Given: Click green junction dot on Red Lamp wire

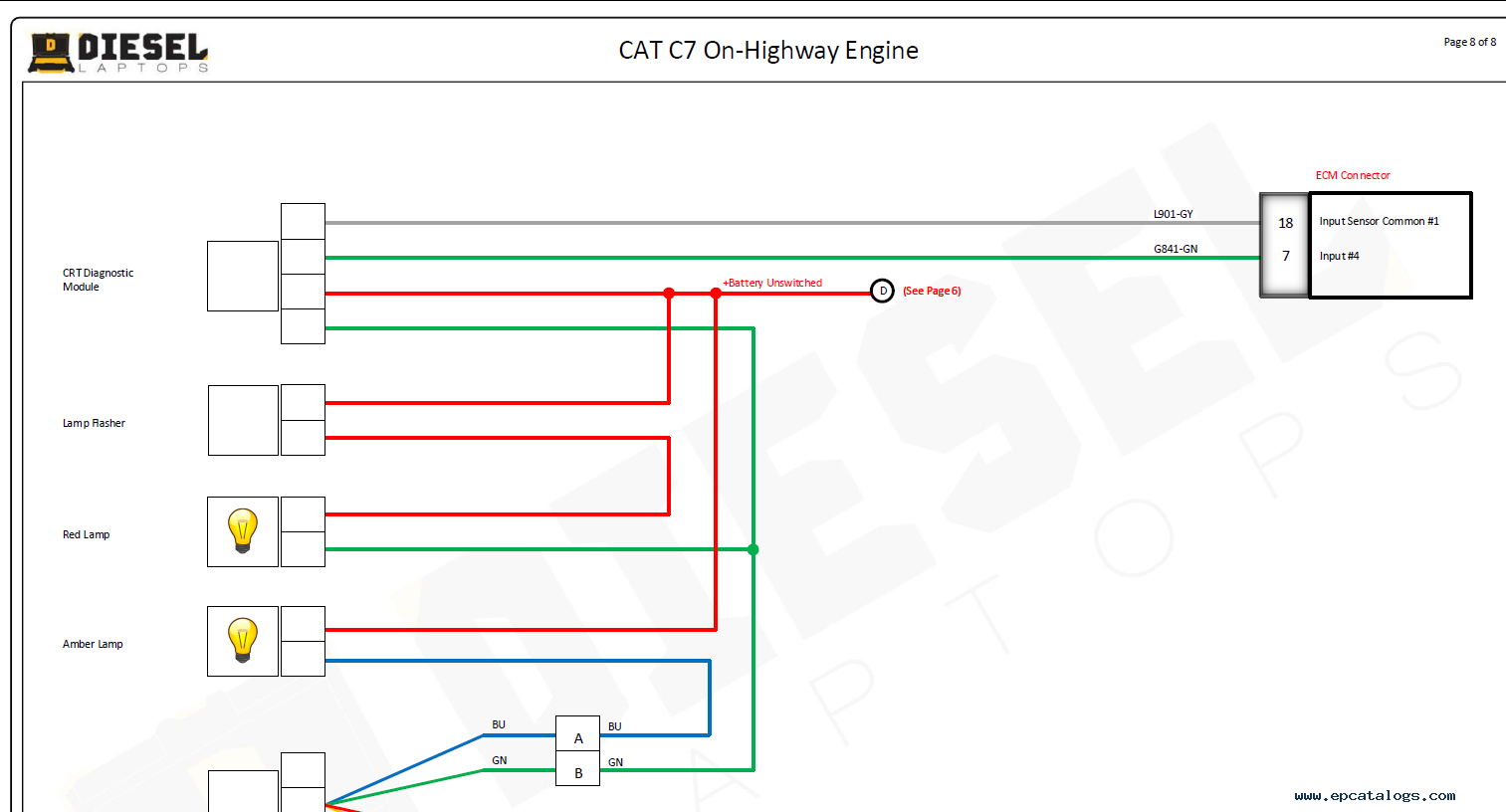Looking at the screenshot, I should [753, 549].
